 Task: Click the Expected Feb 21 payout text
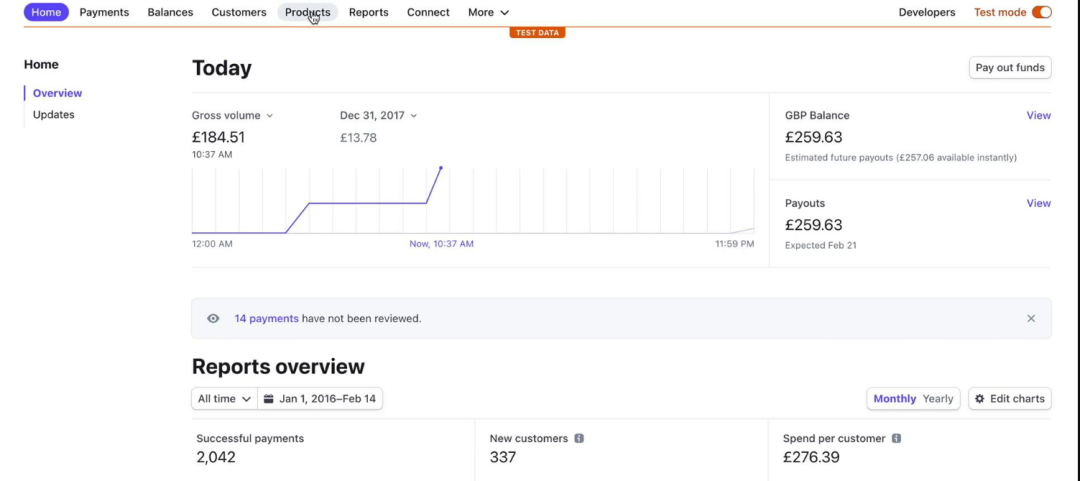pos(820,245)
